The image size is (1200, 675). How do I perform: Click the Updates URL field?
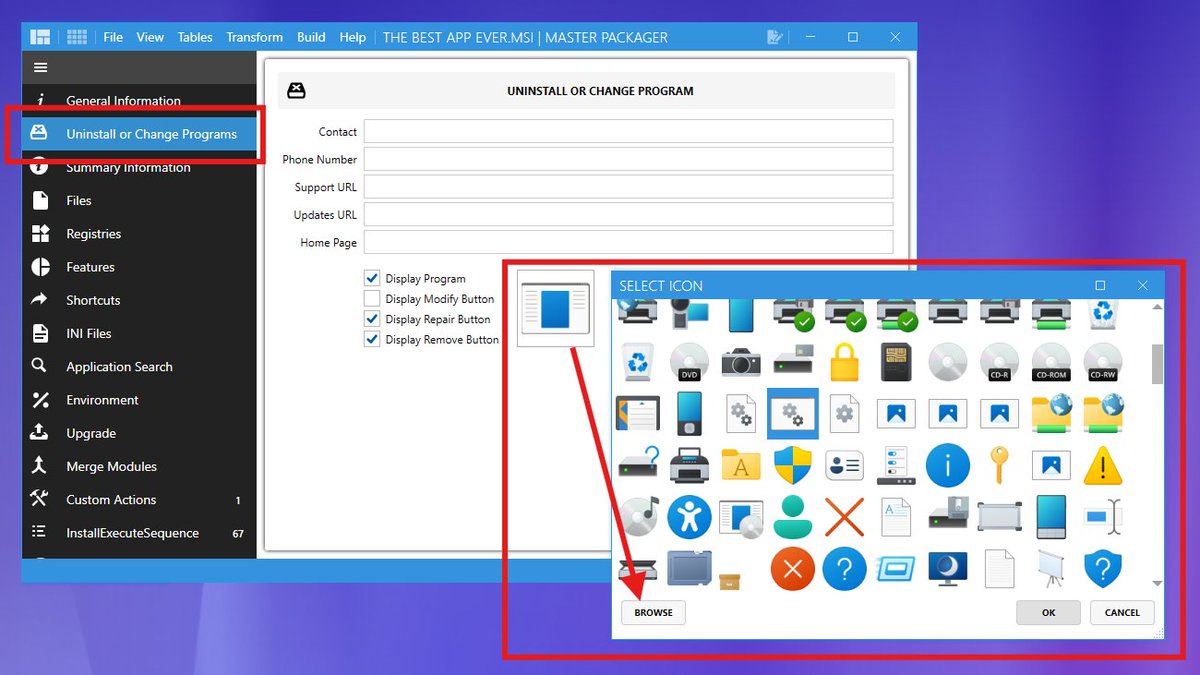[628, 214]
